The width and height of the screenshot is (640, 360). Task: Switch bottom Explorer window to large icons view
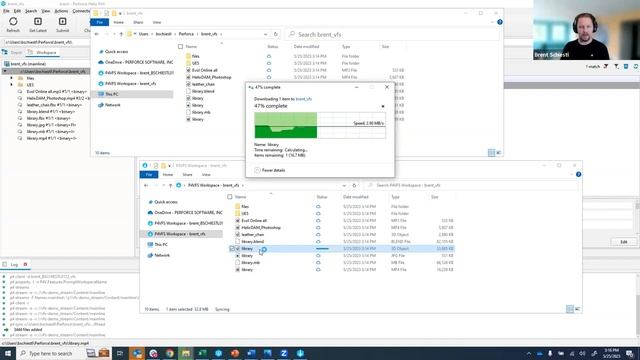point(577,309)
